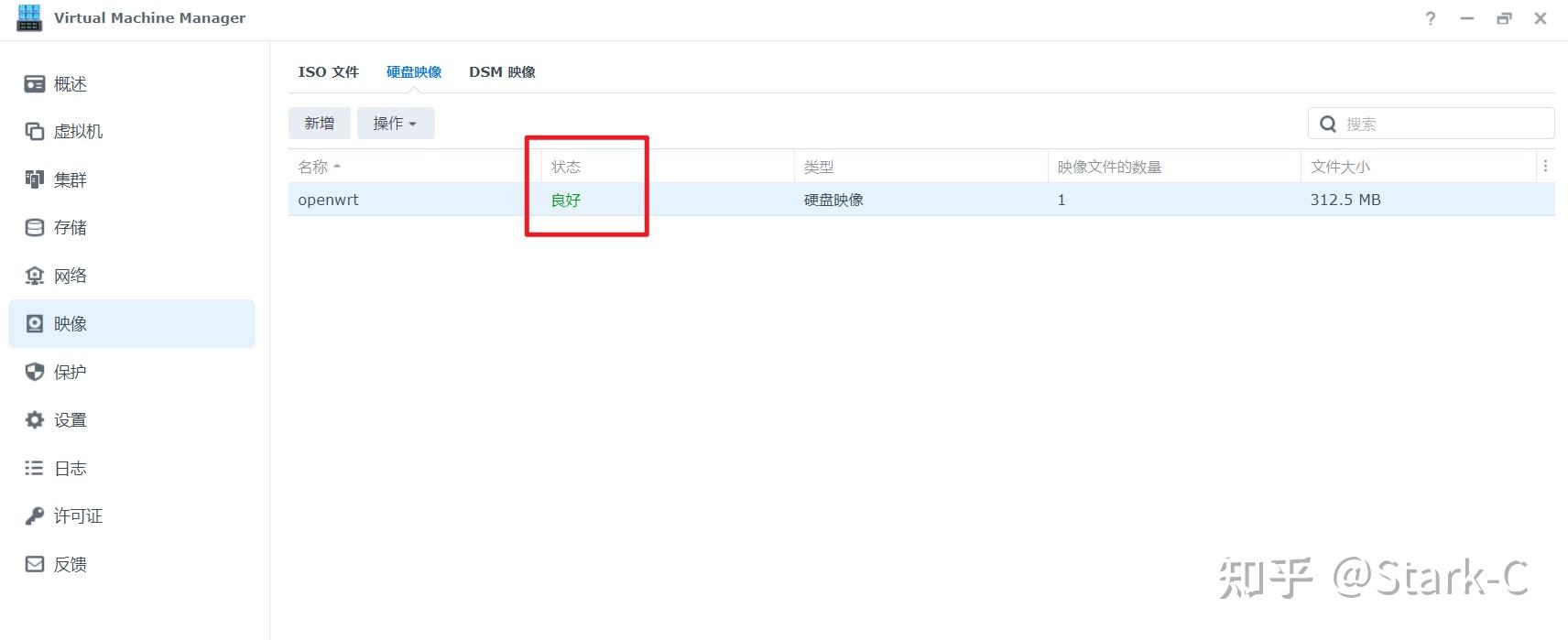Viewport: 1568px width, 640px height.
Task: Open the 日志 log list icon
Action: pos(35,468)
